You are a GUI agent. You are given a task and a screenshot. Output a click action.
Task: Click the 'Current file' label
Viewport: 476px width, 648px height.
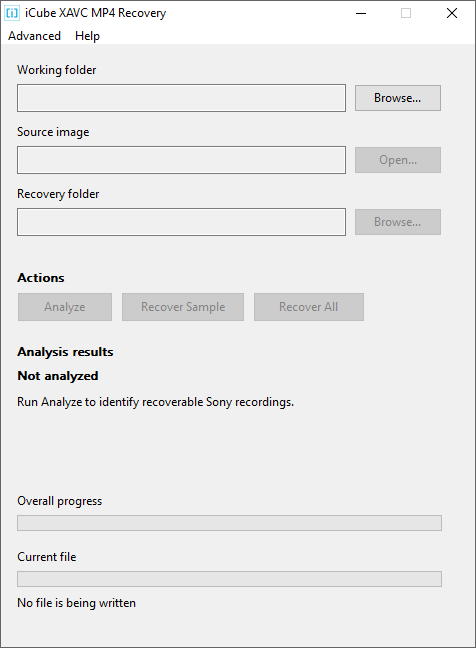point(47,557)
